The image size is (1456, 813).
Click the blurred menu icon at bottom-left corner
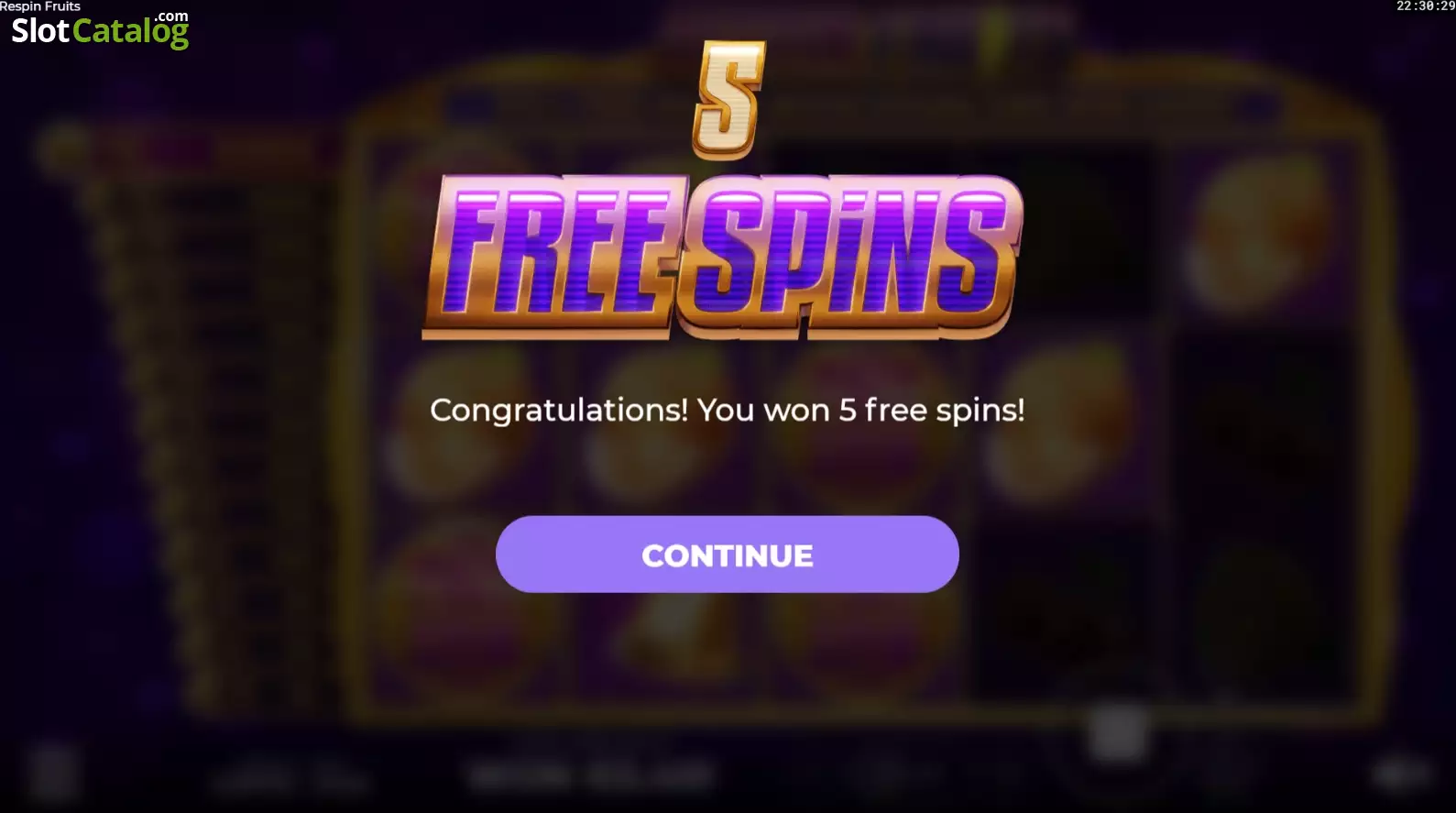[53, 775]
